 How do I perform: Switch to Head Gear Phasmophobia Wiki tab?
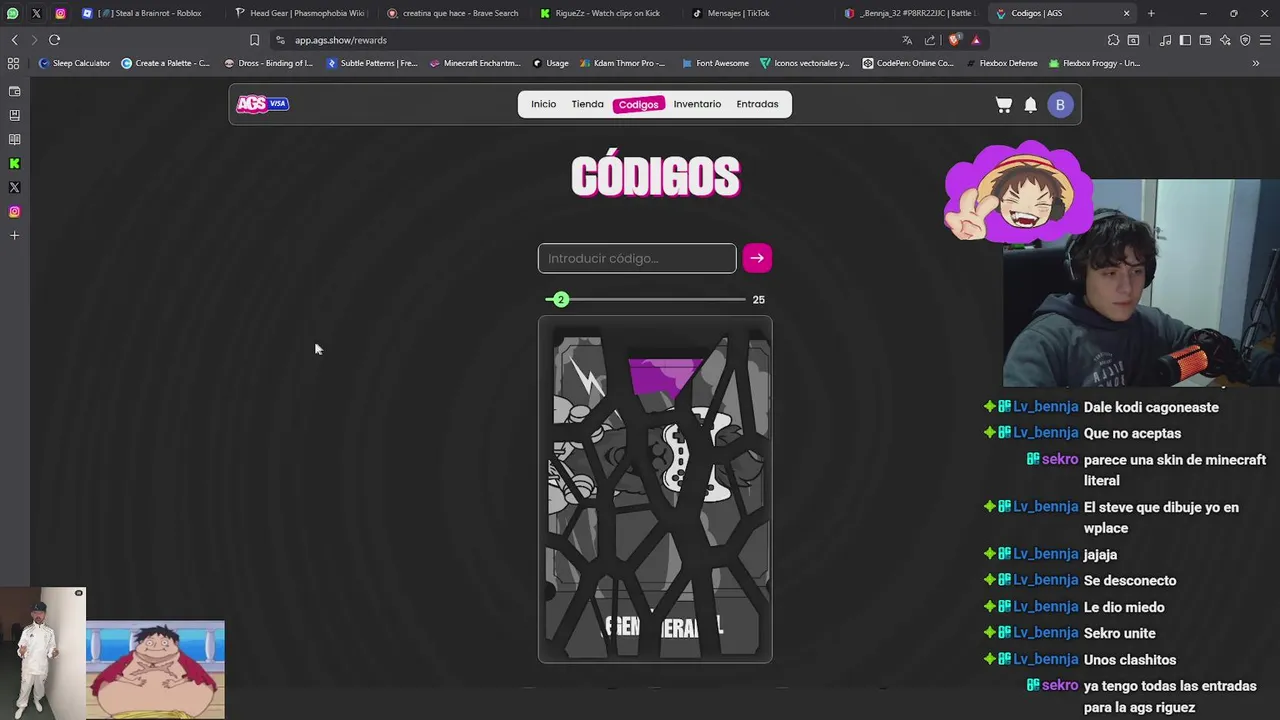click(301, 13)
